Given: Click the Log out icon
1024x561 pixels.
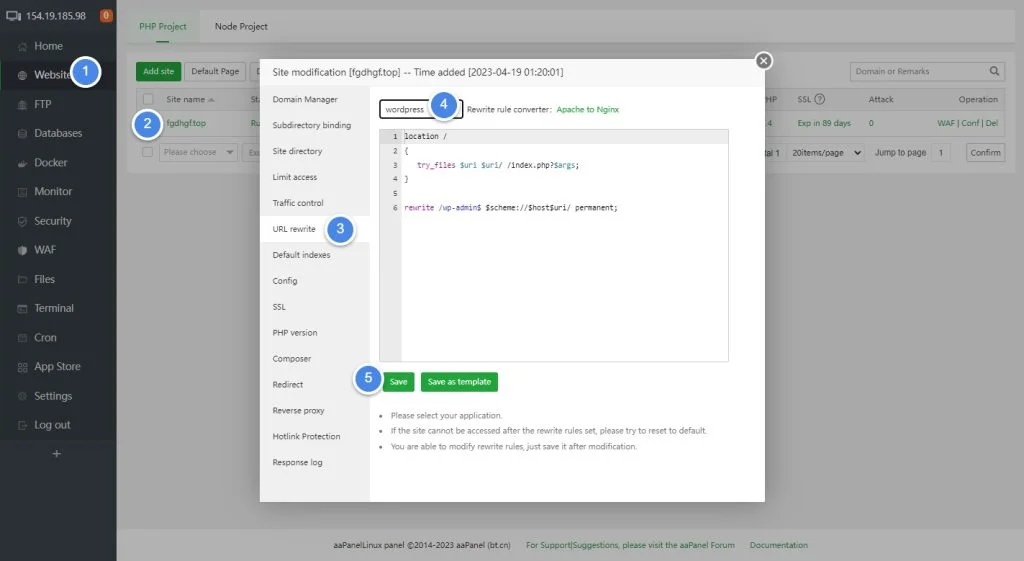Looking at the screenshot, I should pyautogui.click(x=22, y=425).
